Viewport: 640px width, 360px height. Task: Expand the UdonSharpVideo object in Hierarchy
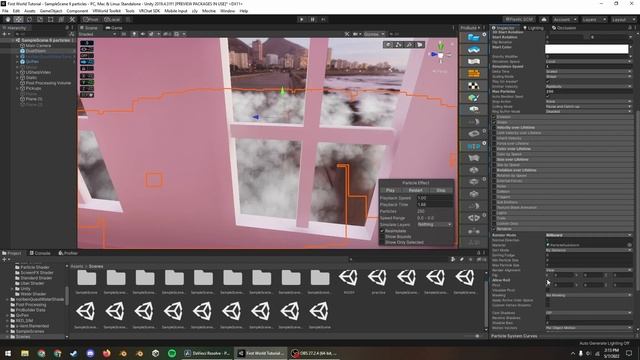(x=18, y=72)
